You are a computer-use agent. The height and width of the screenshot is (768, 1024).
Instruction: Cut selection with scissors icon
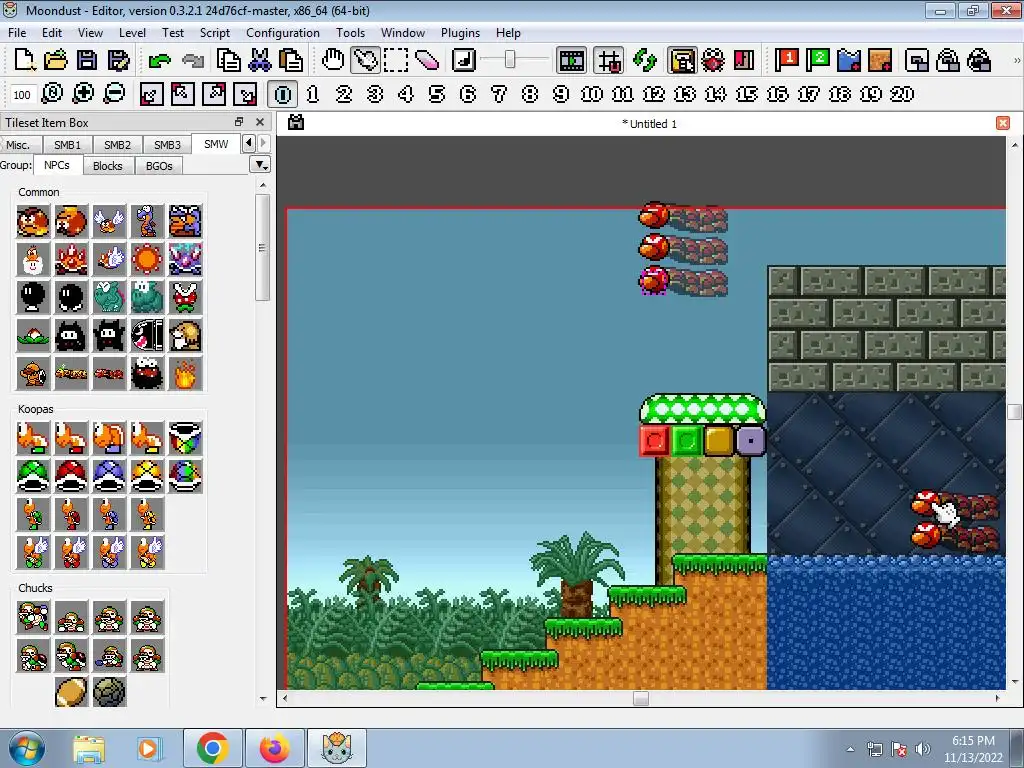pos(260,61)
